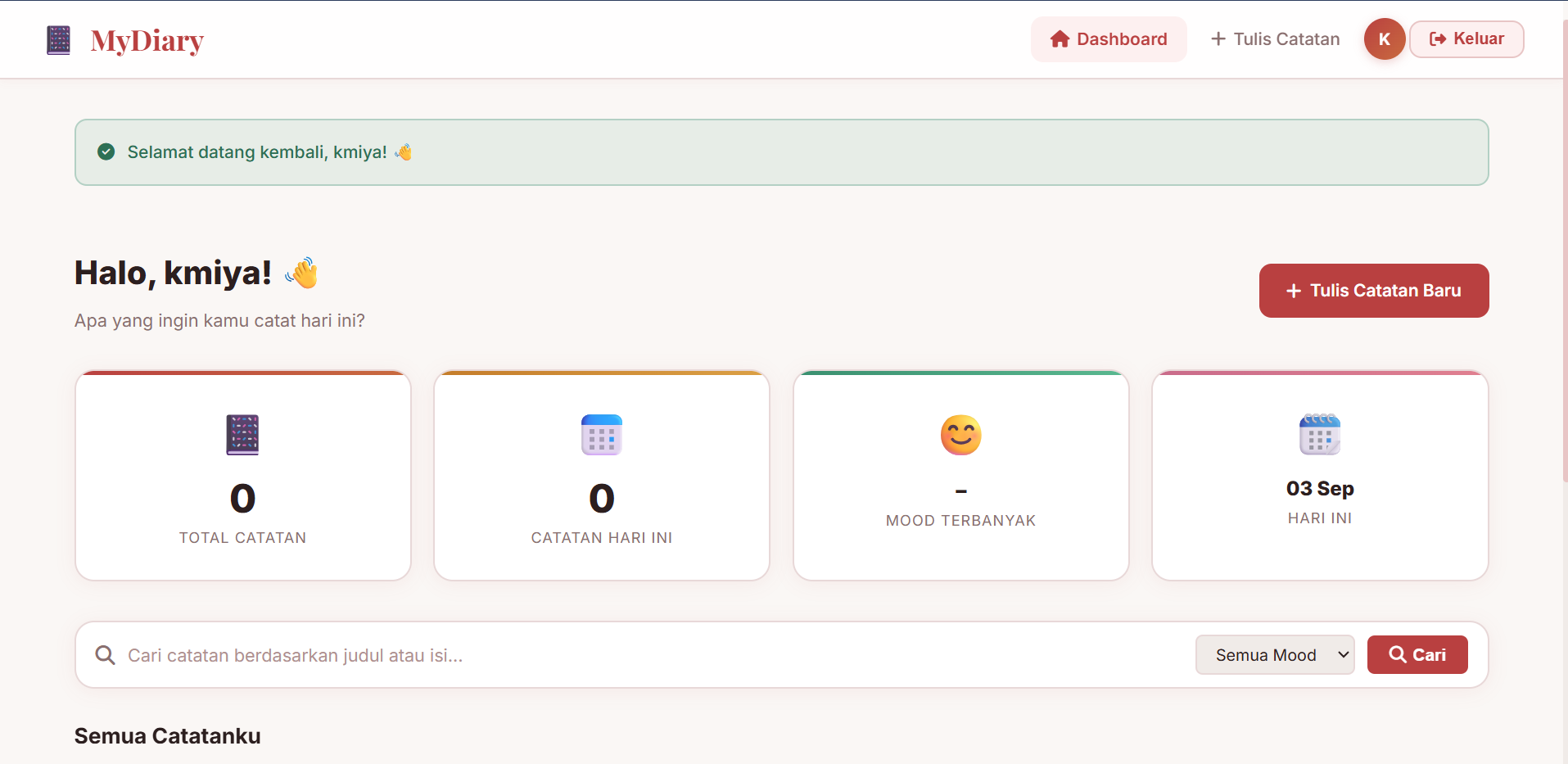Open the MyDiary brand title link

pyautogui.click(x=147, y=40)
